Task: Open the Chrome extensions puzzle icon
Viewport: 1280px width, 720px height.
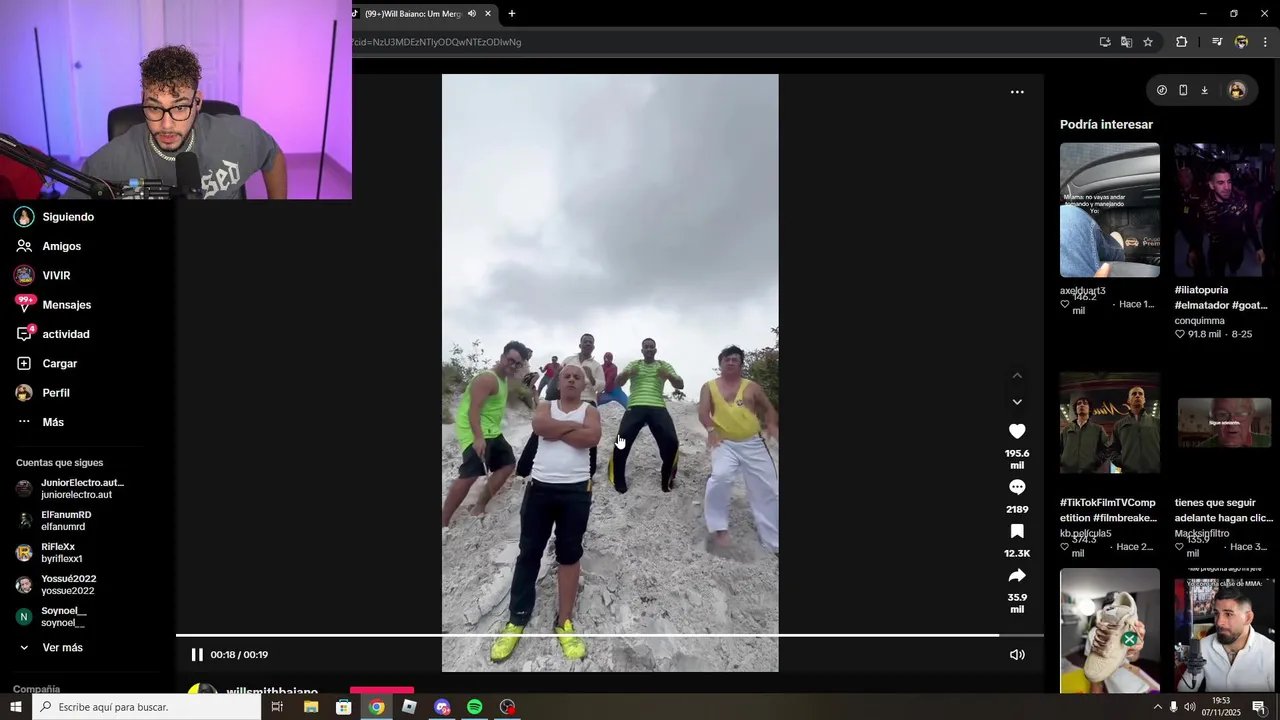Action: (1182, 42)
